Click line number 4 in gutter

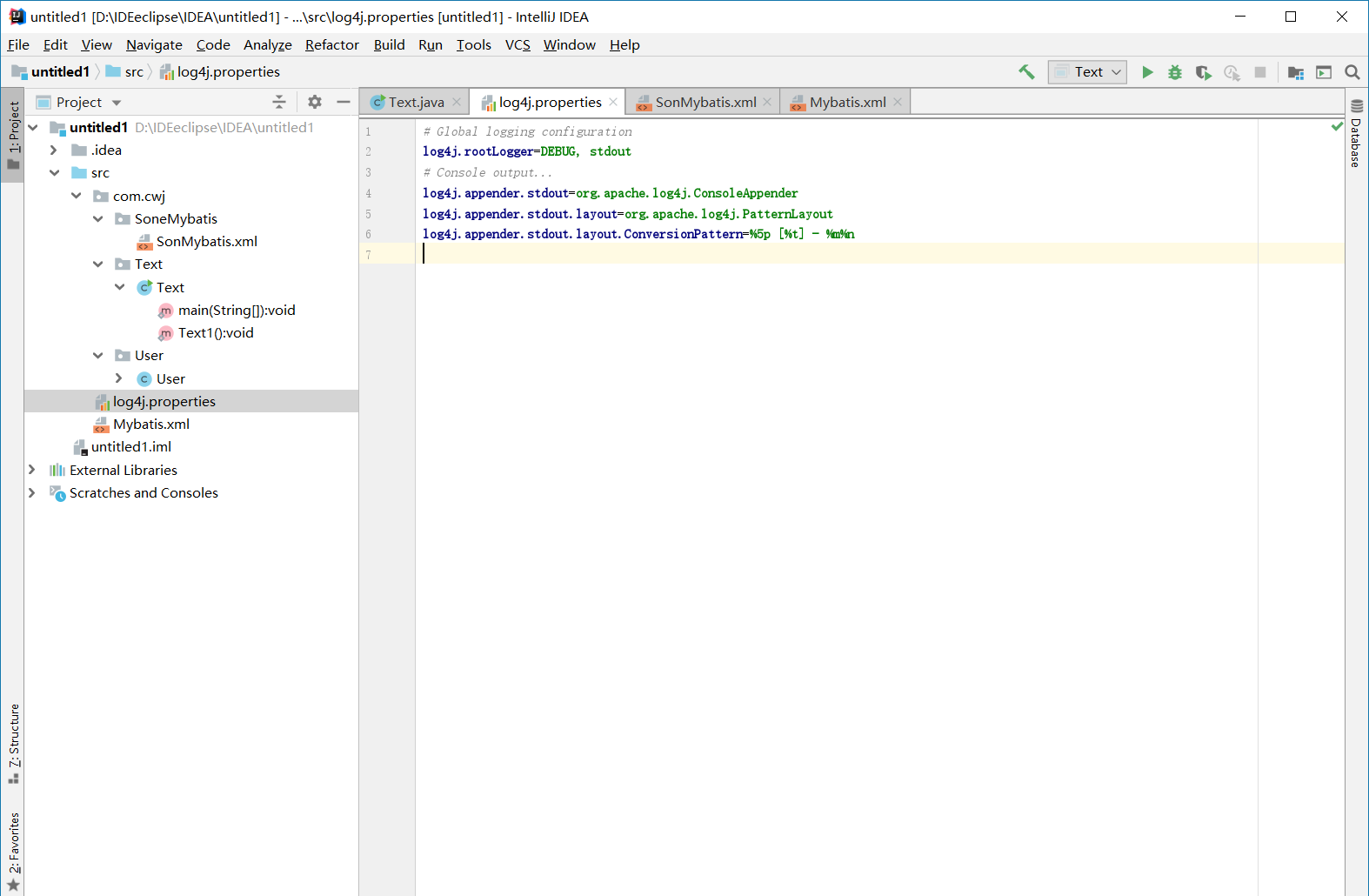pos(368,193)
